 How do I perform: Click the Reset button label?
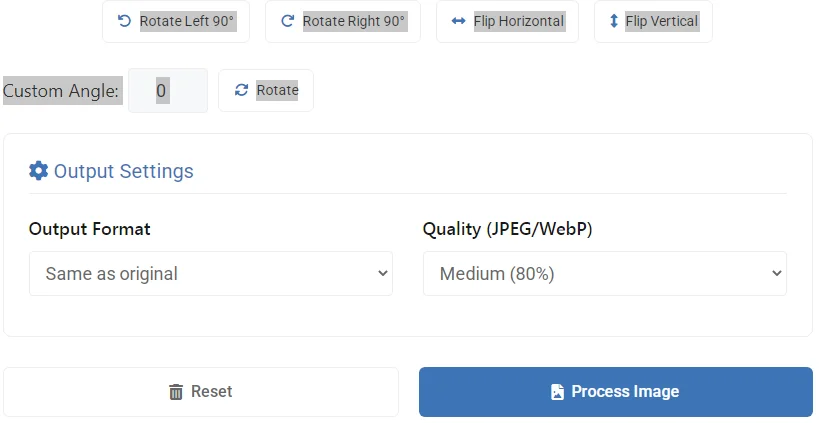211,392
